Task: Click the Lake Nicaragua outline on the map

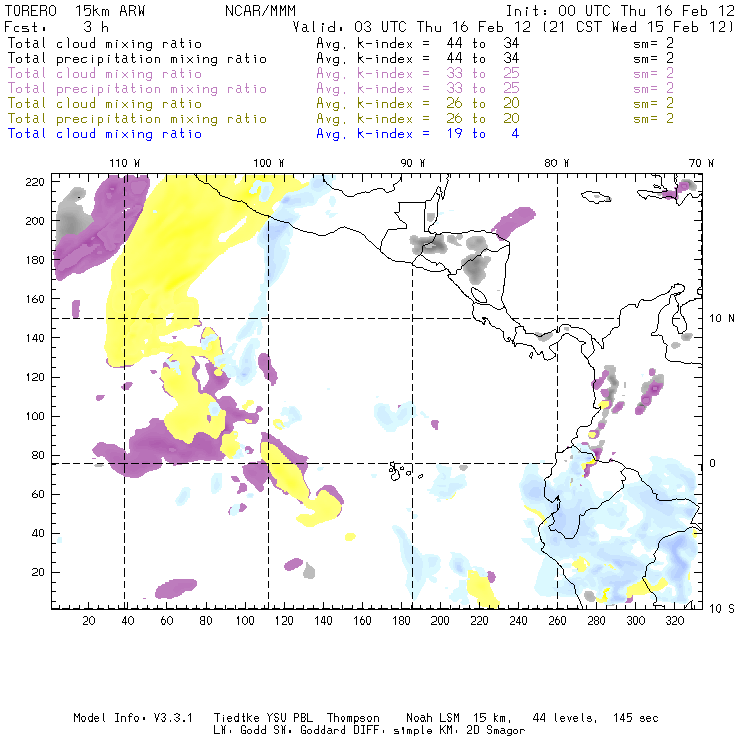Action: 479,295
